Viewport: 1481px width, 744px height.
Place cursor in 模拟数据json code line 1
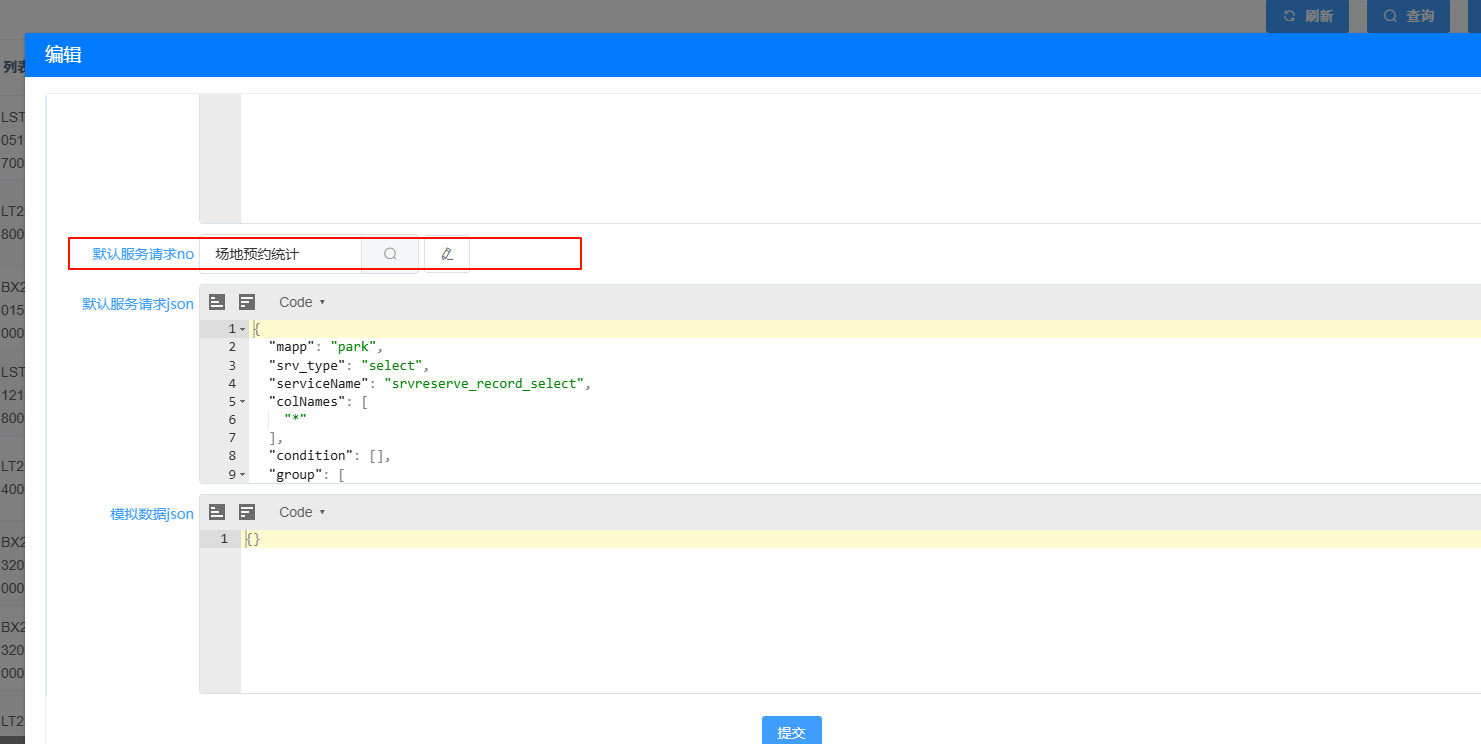tap(600, 539)
